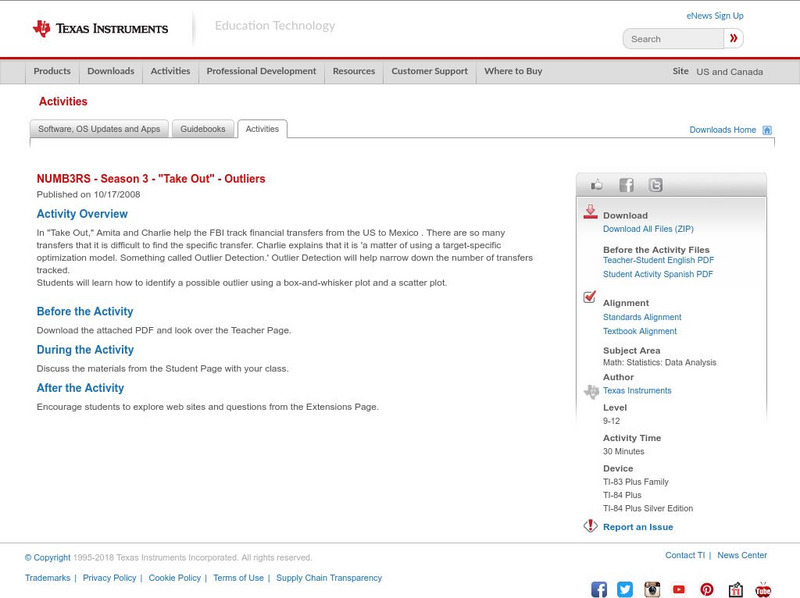Click the Activity Overview heading

tap(82, 214)
